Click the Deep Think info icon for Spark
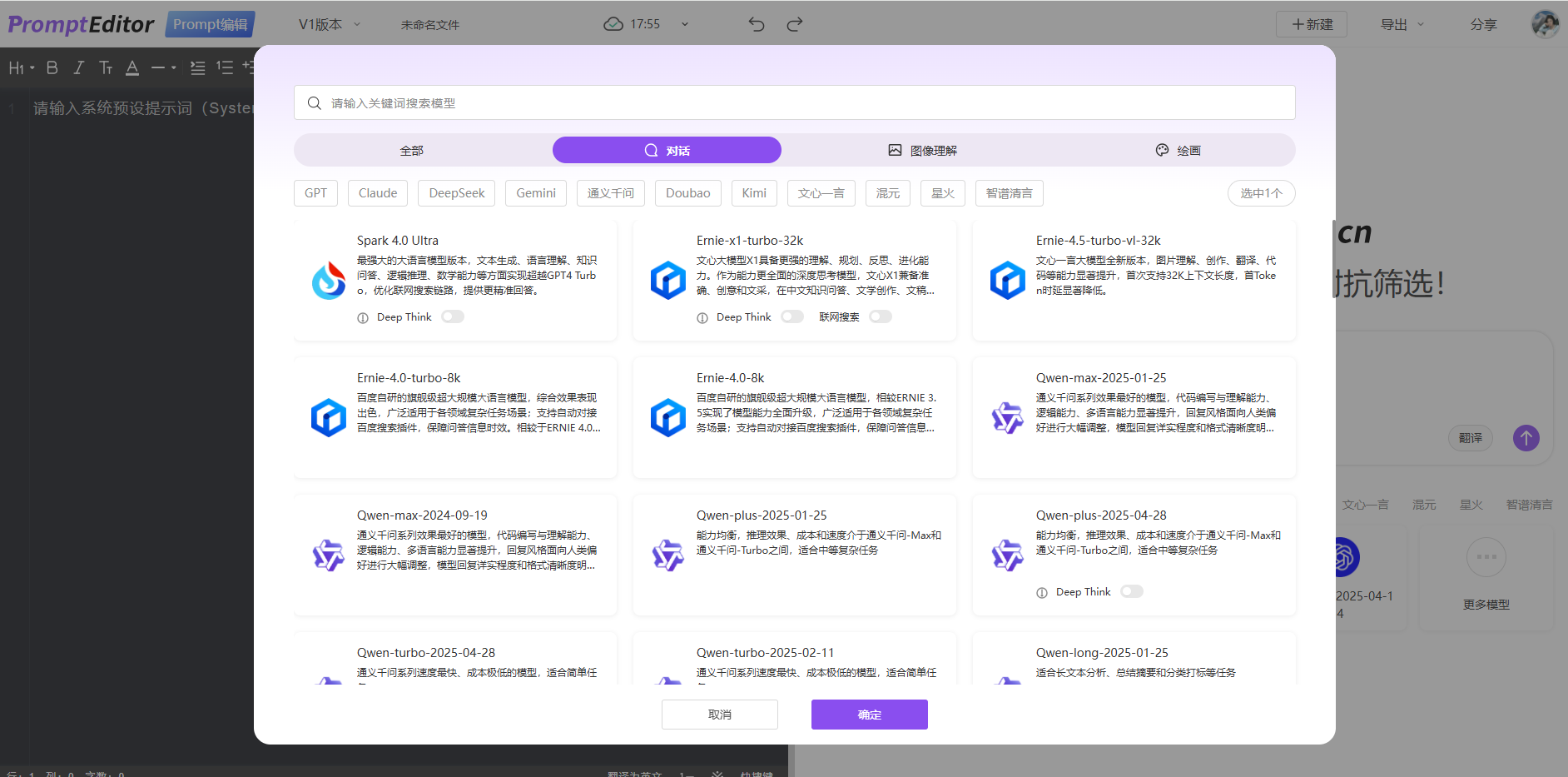This screenshot has width=1568, height=777. pyautogui.click(x=363, y=318)
